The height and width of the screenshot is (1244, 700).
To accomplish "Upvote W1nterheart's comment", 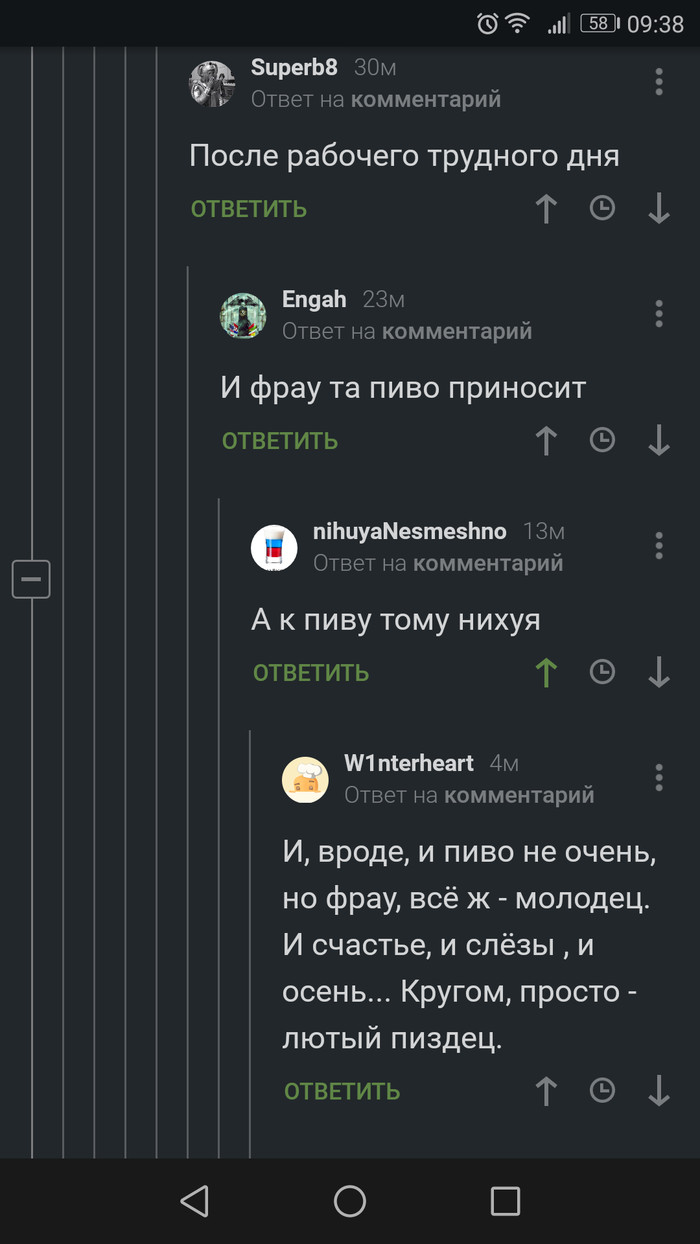I will point(546,1091).
